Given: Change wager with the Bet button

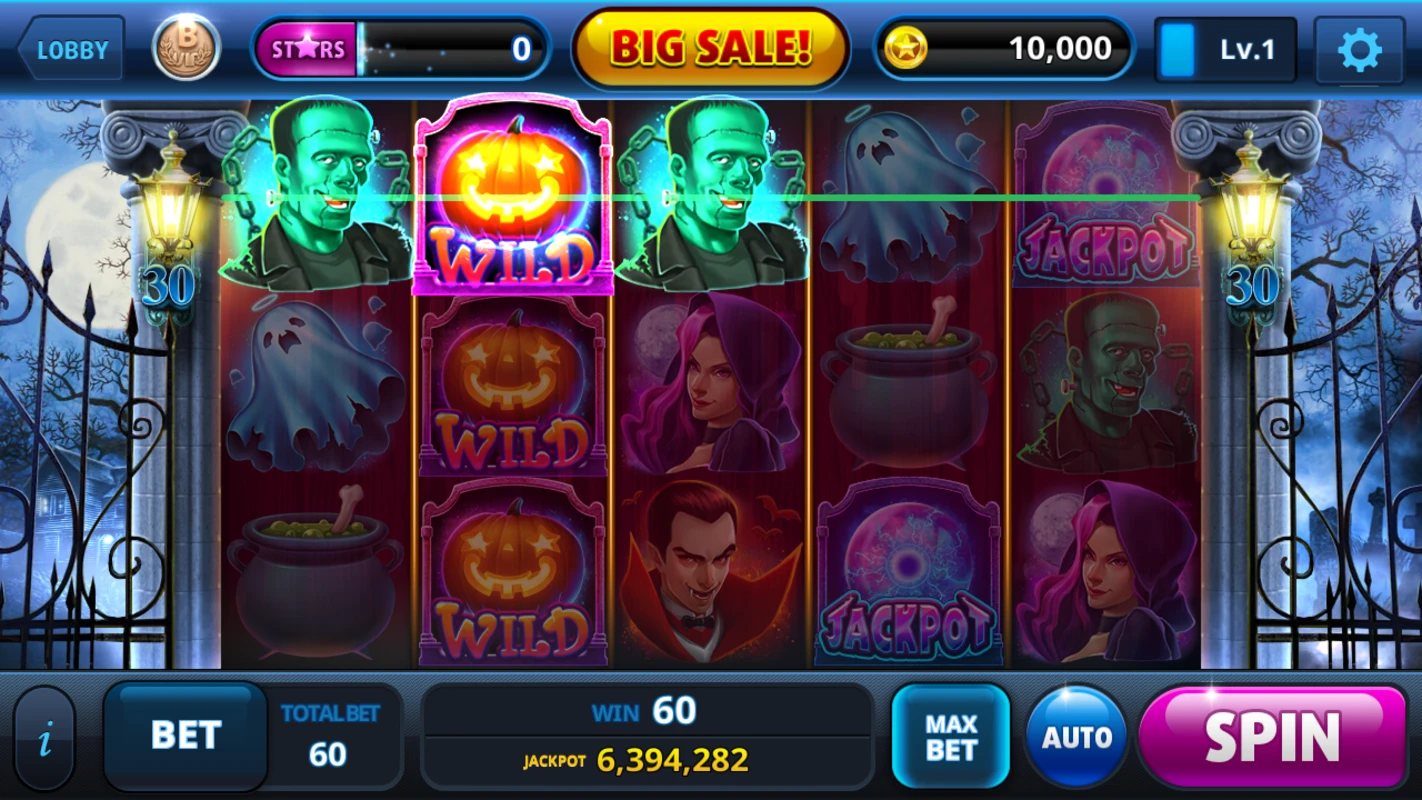Looking at the screenshot, I should tap(186, 736).
